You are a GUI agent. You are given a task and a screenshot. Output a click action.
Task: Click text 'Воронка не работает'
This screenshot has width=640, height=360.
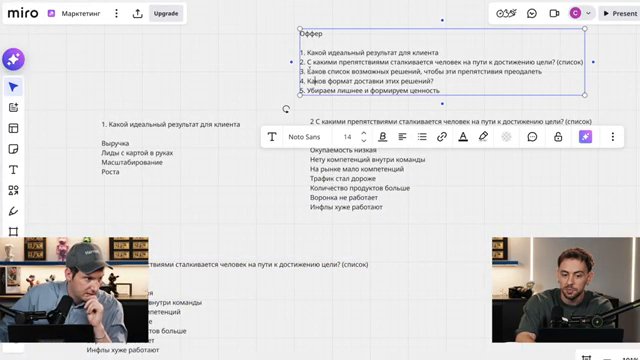[344, 198]
